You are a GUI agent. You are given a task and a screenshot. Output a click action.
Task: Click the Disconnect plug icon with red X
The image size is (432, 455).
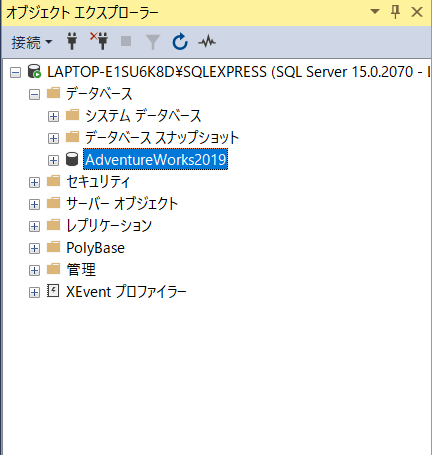coord(99,41)
